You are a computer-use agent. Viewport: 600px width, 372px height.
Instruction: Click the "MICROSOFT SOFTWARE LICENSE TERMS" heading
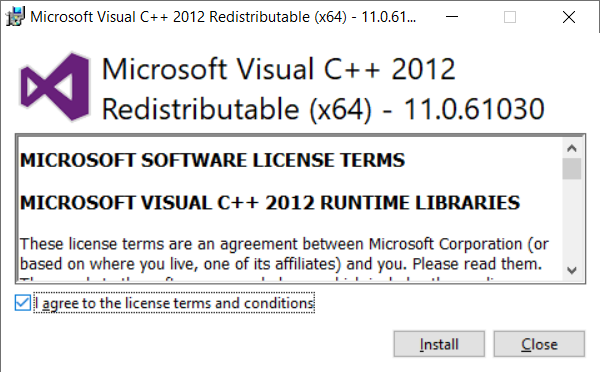click(212, 160)
